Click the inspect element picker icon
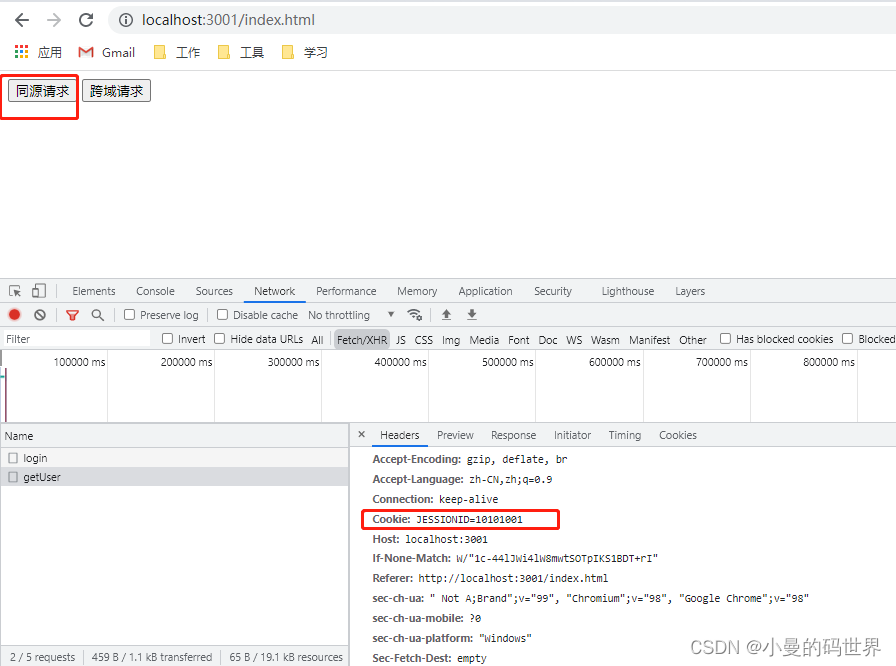The image size is (896, 666). pyautogui.click(x=15, y=291)
